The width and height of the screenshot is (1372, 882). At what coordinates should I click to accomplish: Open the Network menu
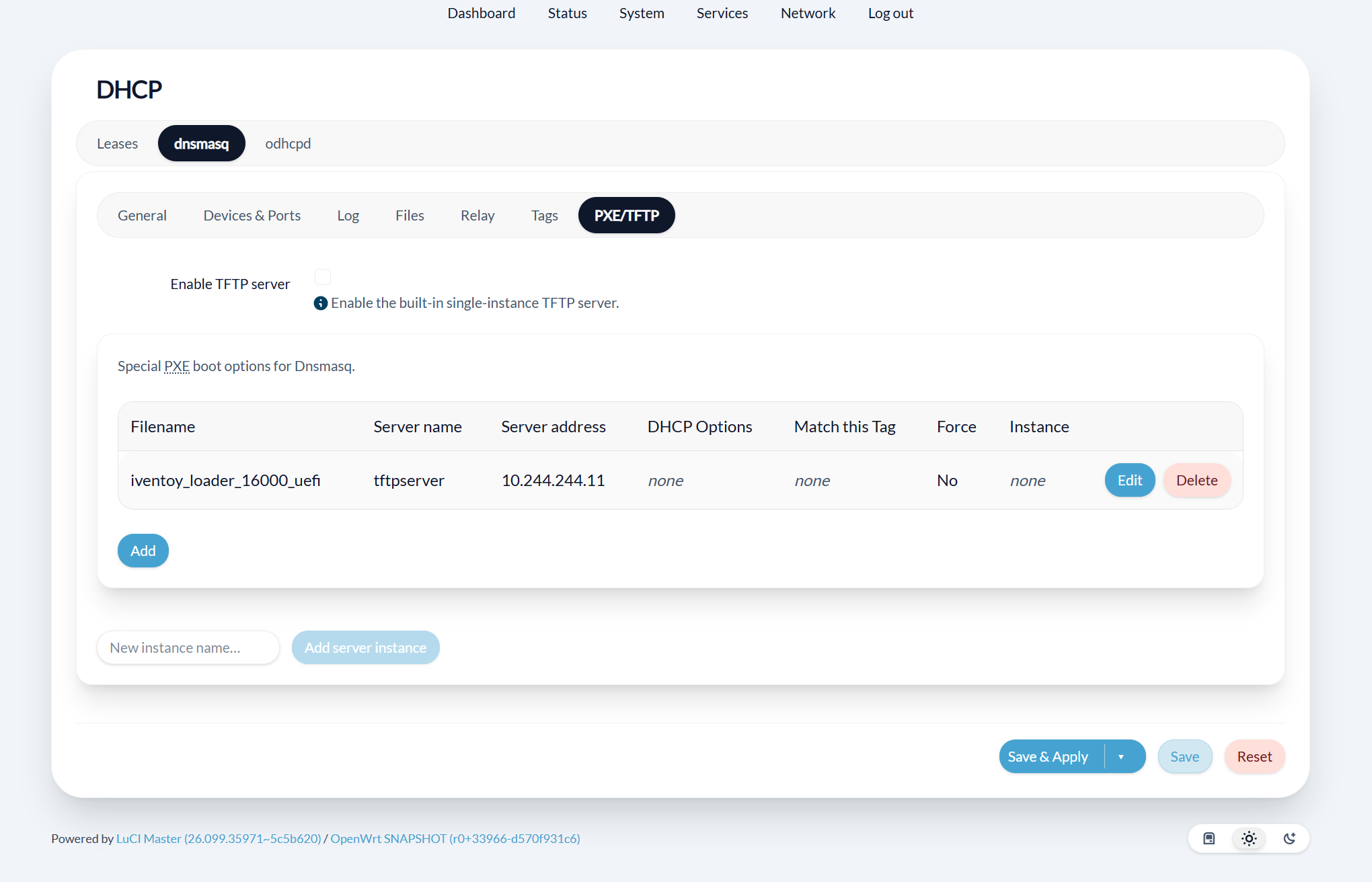[x=808, y=13]
